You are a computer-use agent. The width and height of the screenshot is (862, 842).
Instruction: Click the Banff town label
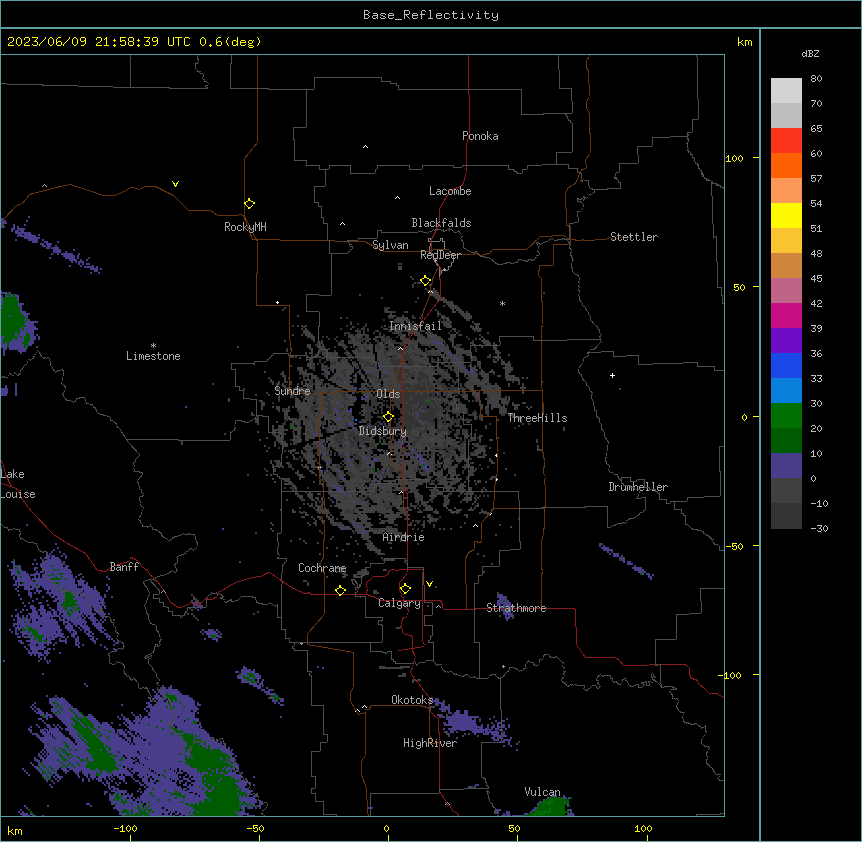point(124,567)
